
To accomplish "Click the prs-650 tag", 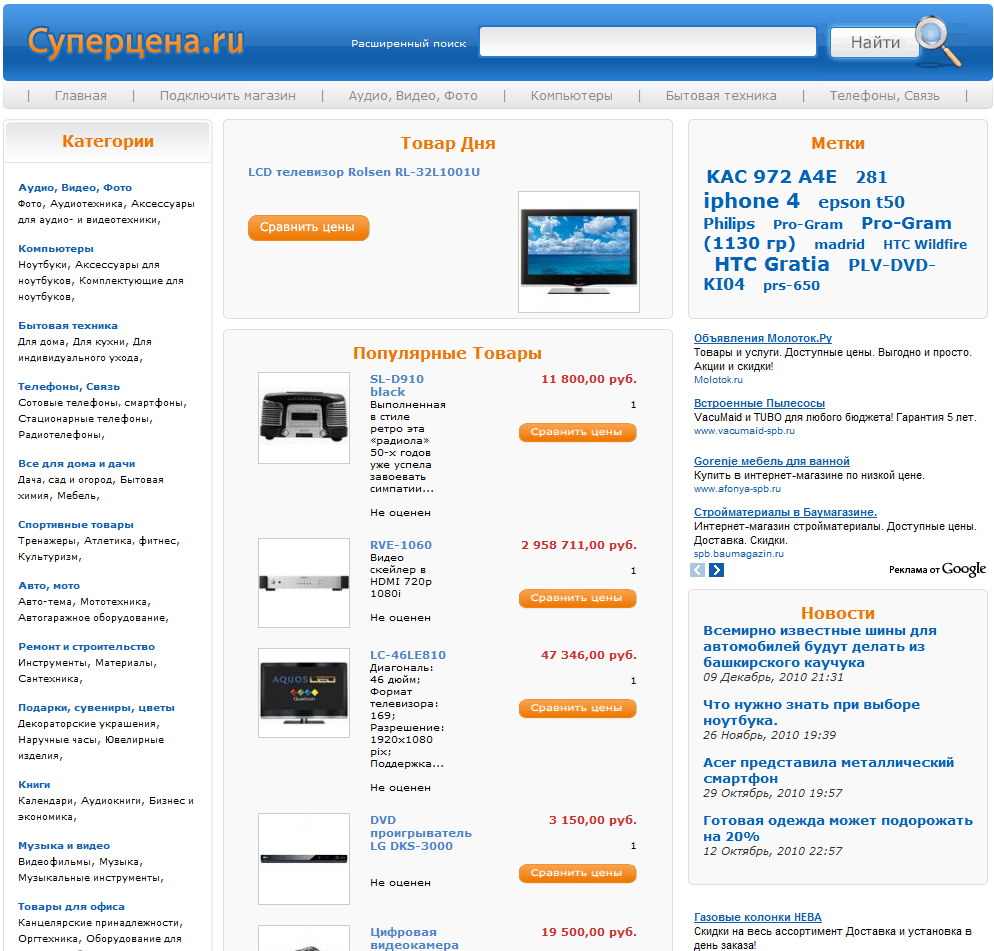I will pos(791,285).
